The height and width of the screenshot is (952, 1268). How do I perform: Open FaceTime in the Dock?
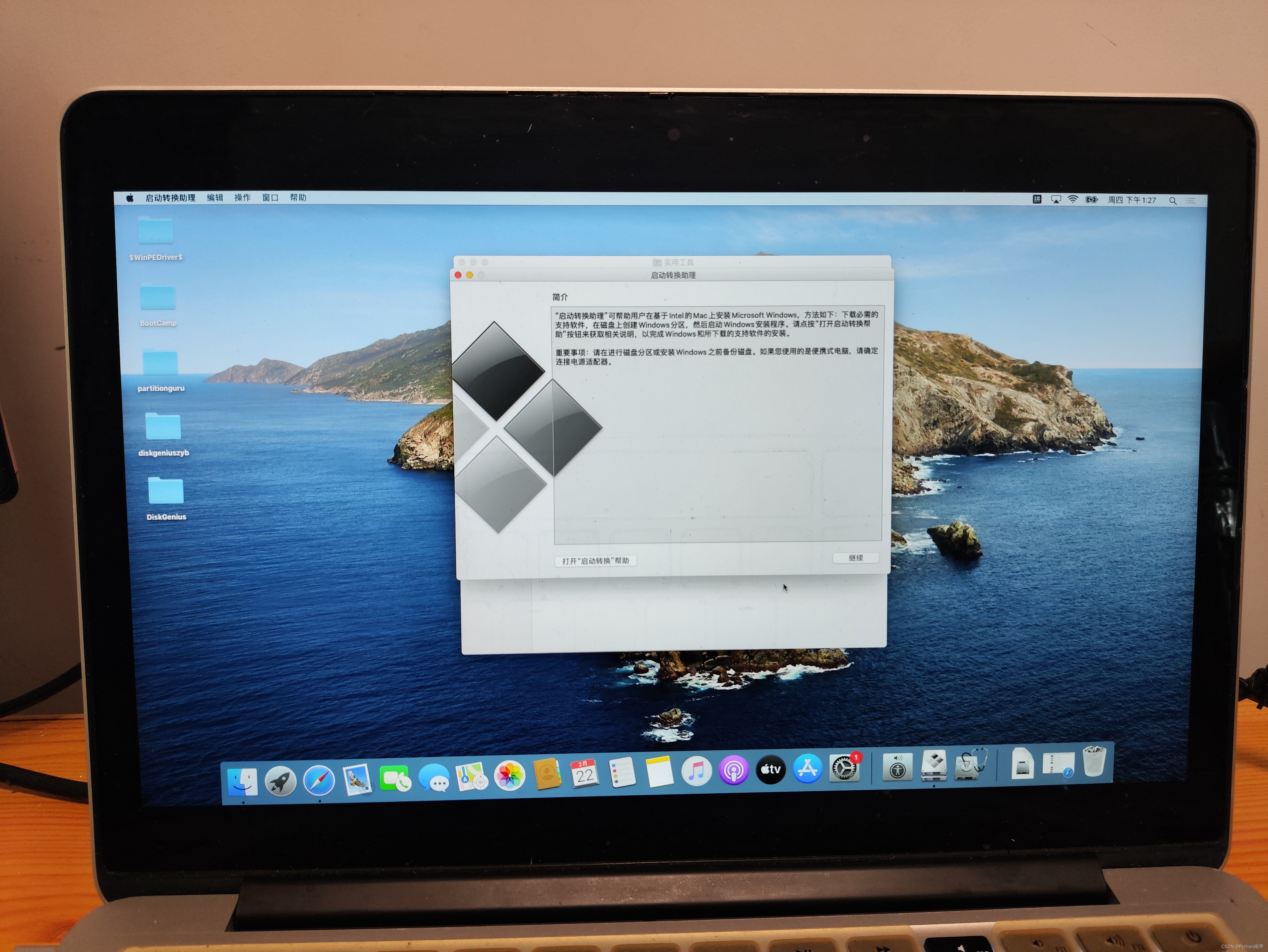[395, 779]
